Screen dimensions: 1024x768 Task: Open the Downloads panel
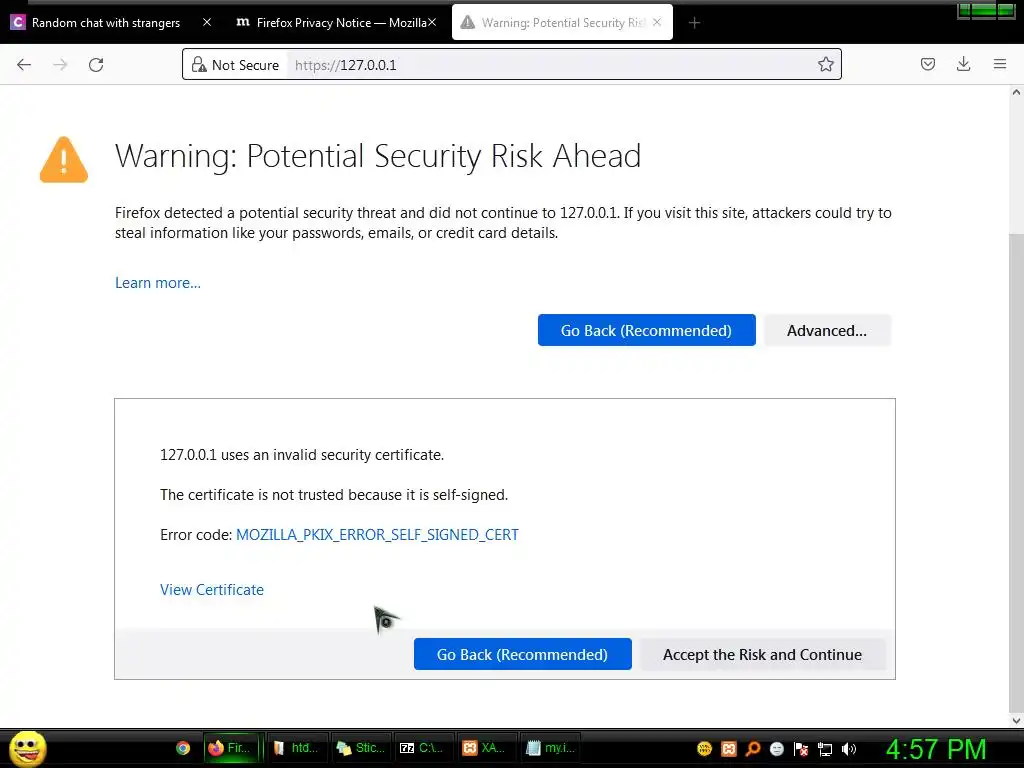pos(964,65)
